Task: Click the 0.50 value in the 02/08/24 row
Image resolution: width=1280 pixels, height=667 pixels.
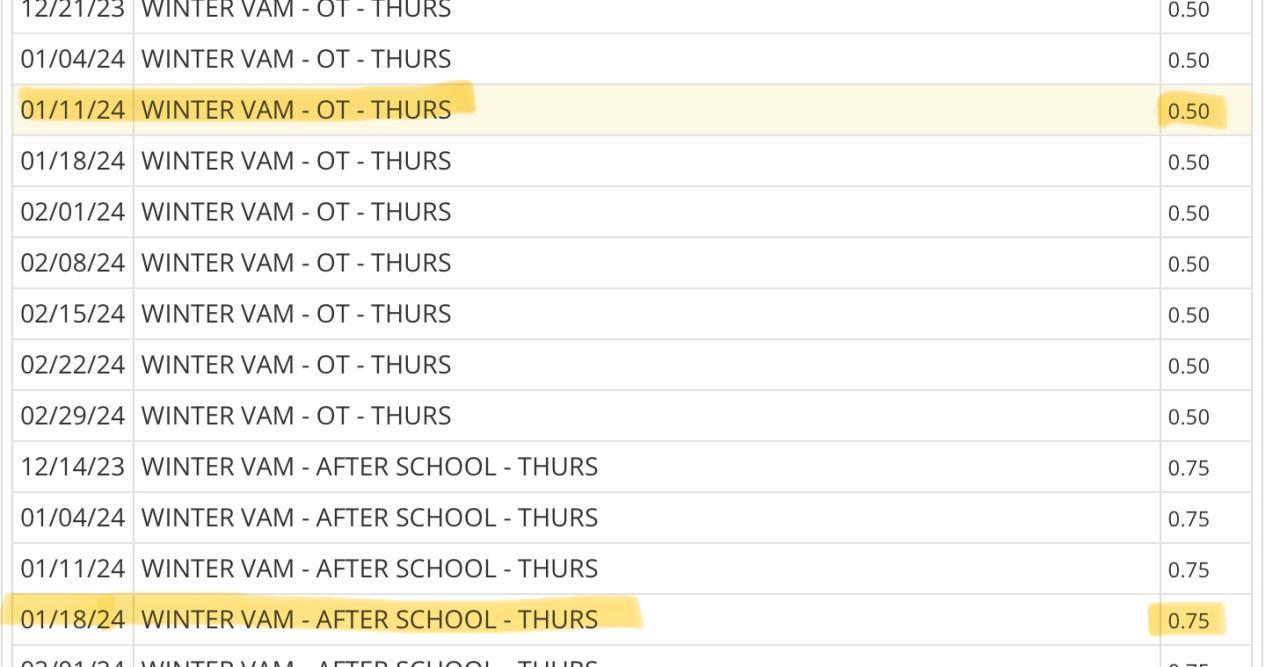Action: click(x=1188, y=264)
